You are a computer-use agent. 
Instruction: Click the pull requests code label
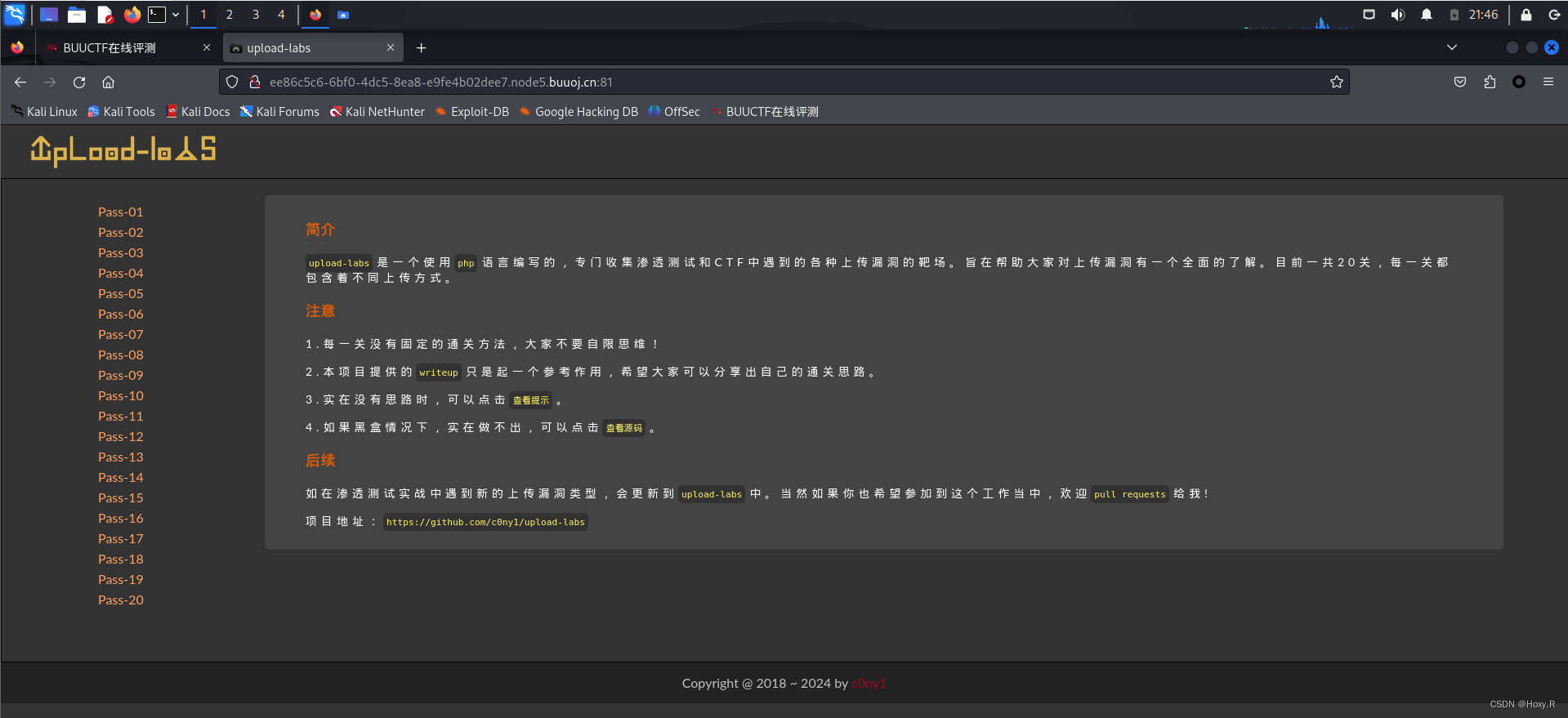point(1130,494)
